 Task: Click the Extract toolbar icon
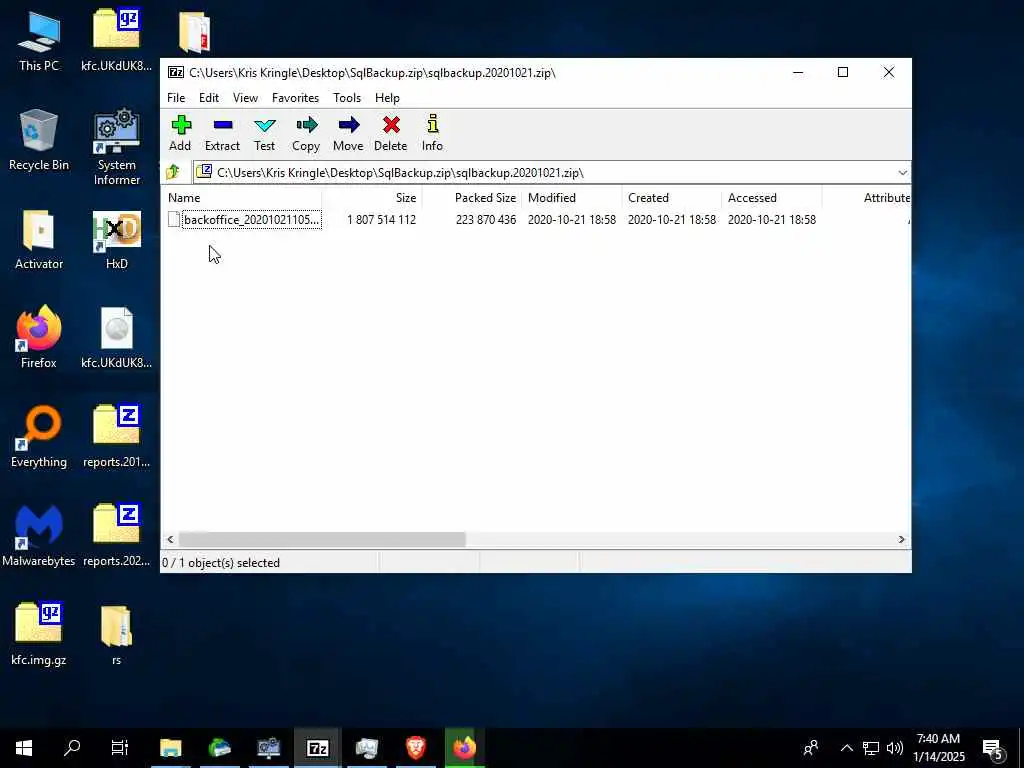click(222, 133)
